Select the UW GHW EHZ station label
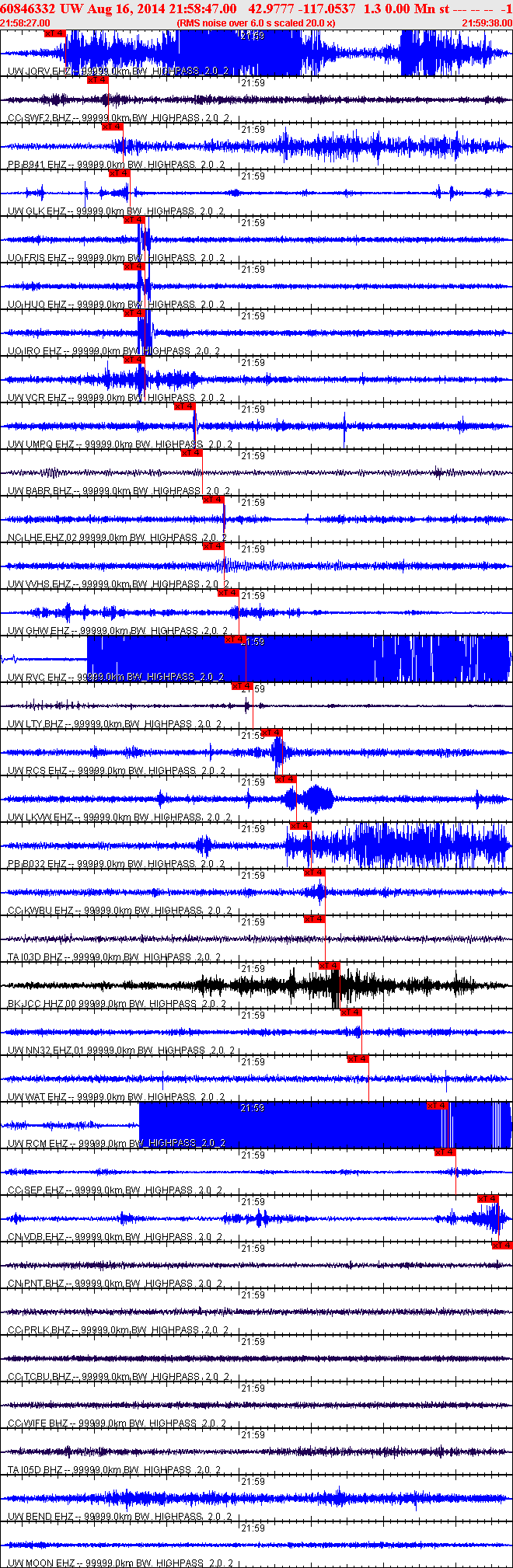 118,630
